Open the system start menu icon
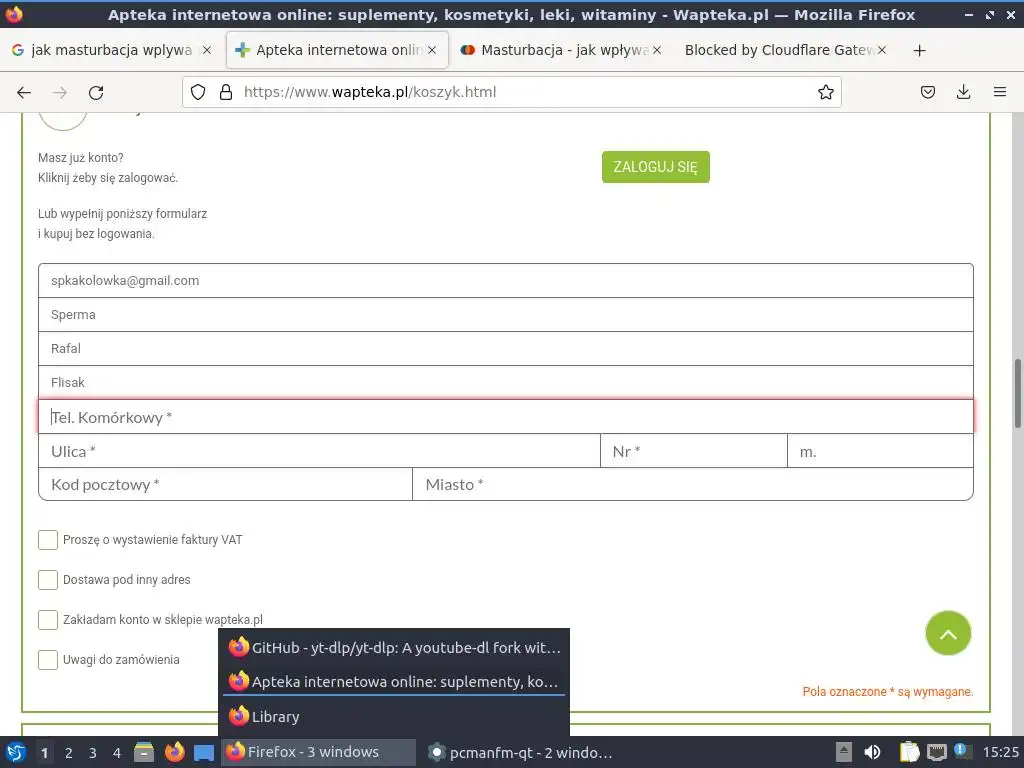The image size is (1024, 768). coord(16,752)
